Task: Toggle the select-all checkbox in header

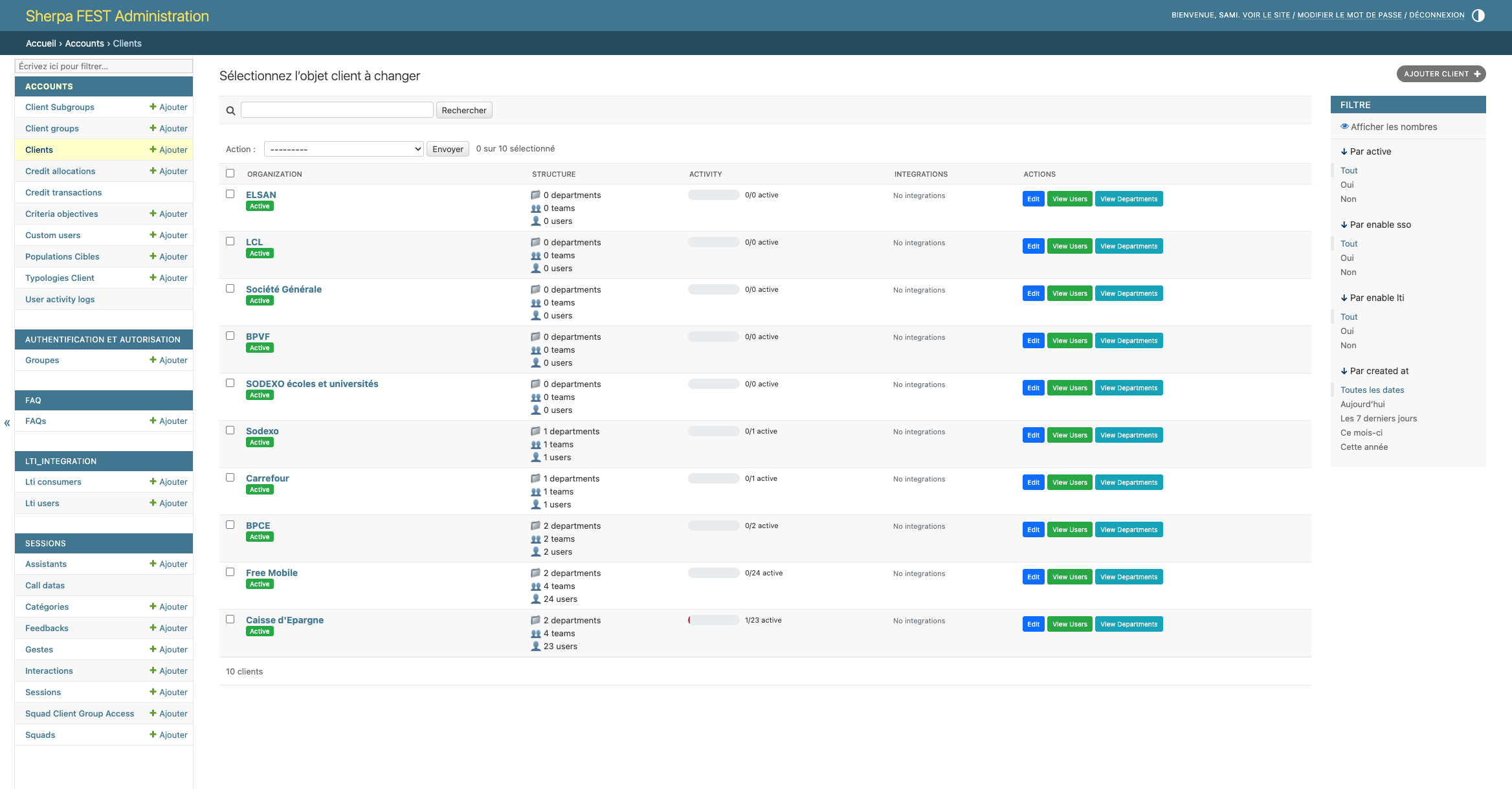Action: [230, 173]
